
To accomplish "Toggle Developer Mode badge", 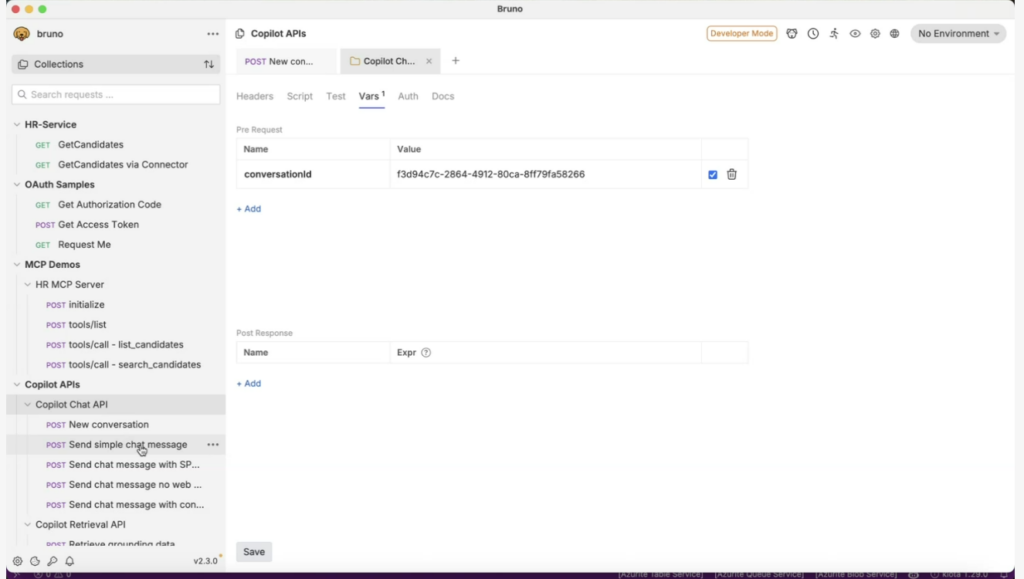I will pyautogui.click(x=742, y=34).
